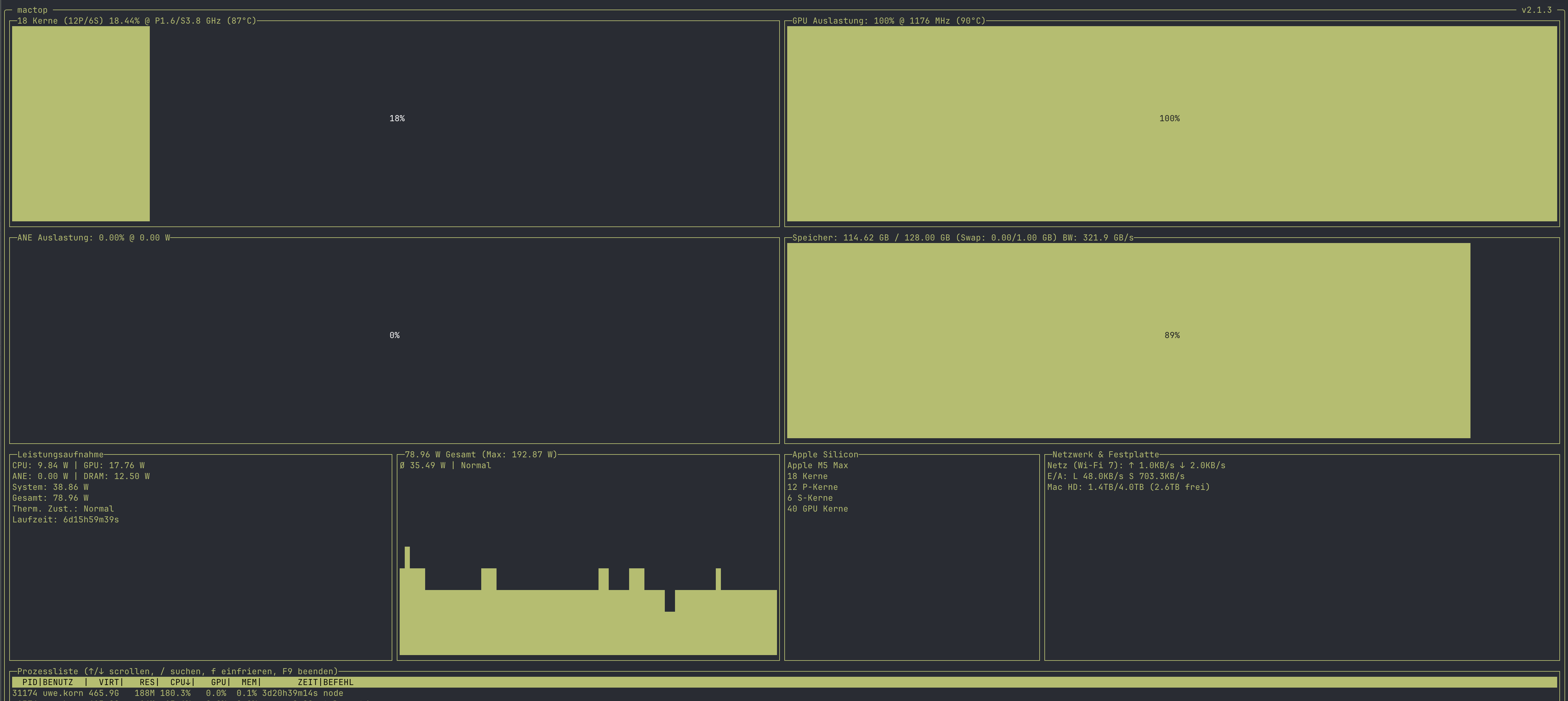Click the 'Speicher: 114.62 GB' panel title
Viewport: 1568px width, 701px height.
963,238
